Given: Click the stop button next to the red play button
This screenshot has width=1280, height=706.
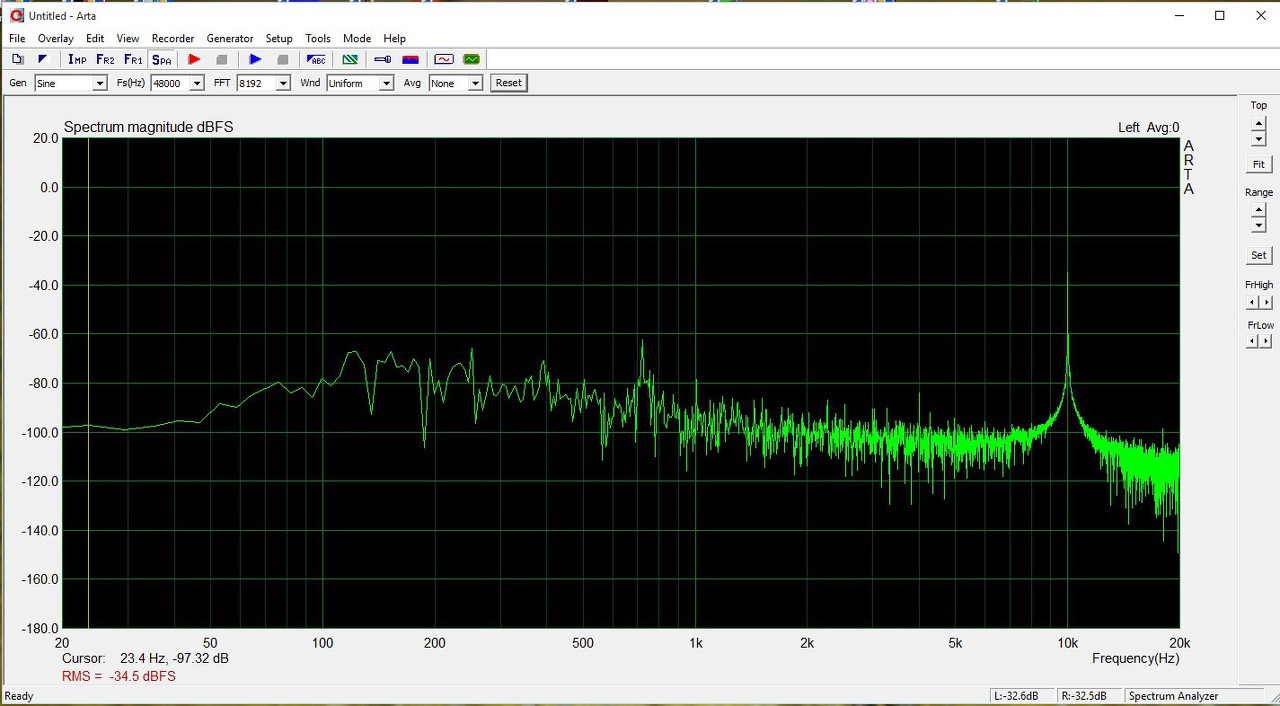Looking at the screenshot, I should click(x=222, y=60).
